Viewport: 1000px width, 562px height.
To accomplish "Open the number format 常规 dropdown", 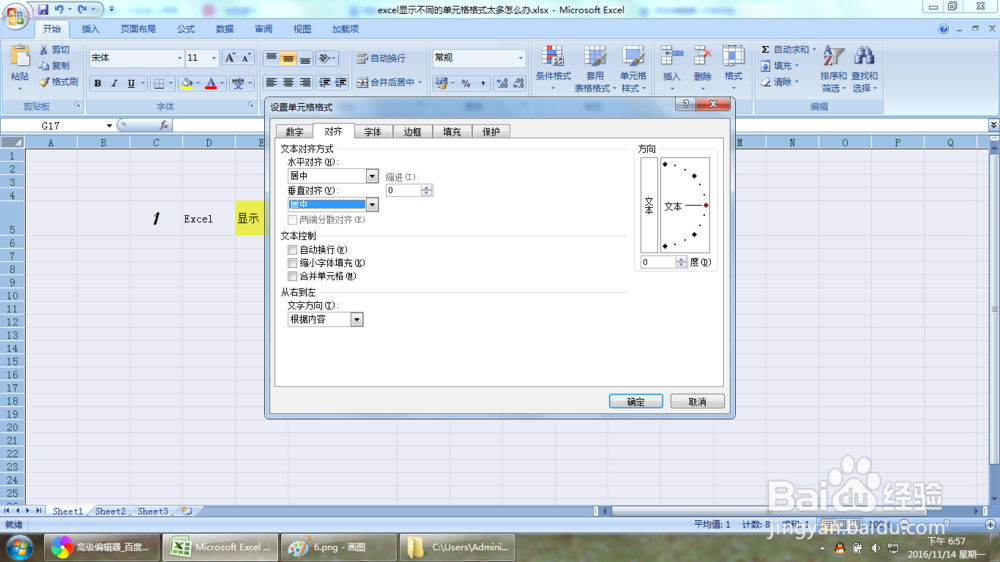I will (520, 58).
